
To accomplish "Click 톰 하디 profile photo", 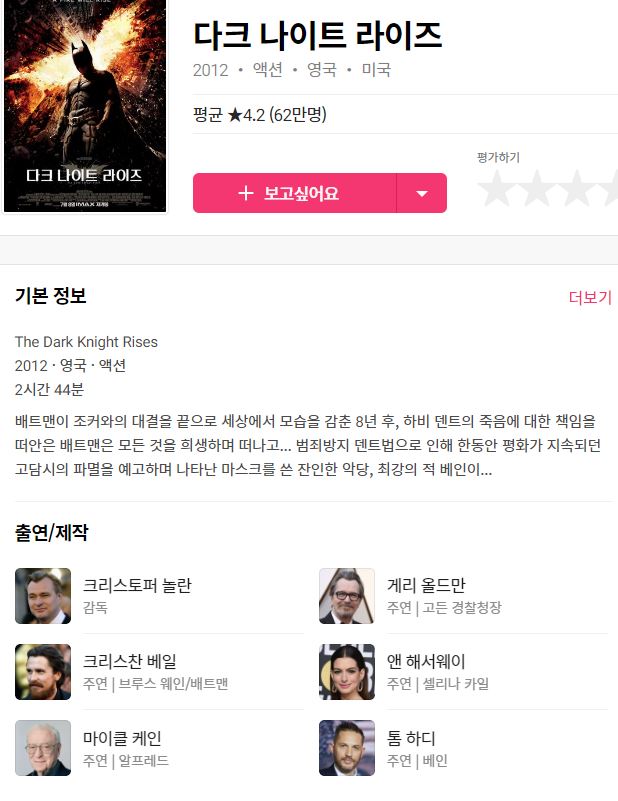I will [347, 748].
